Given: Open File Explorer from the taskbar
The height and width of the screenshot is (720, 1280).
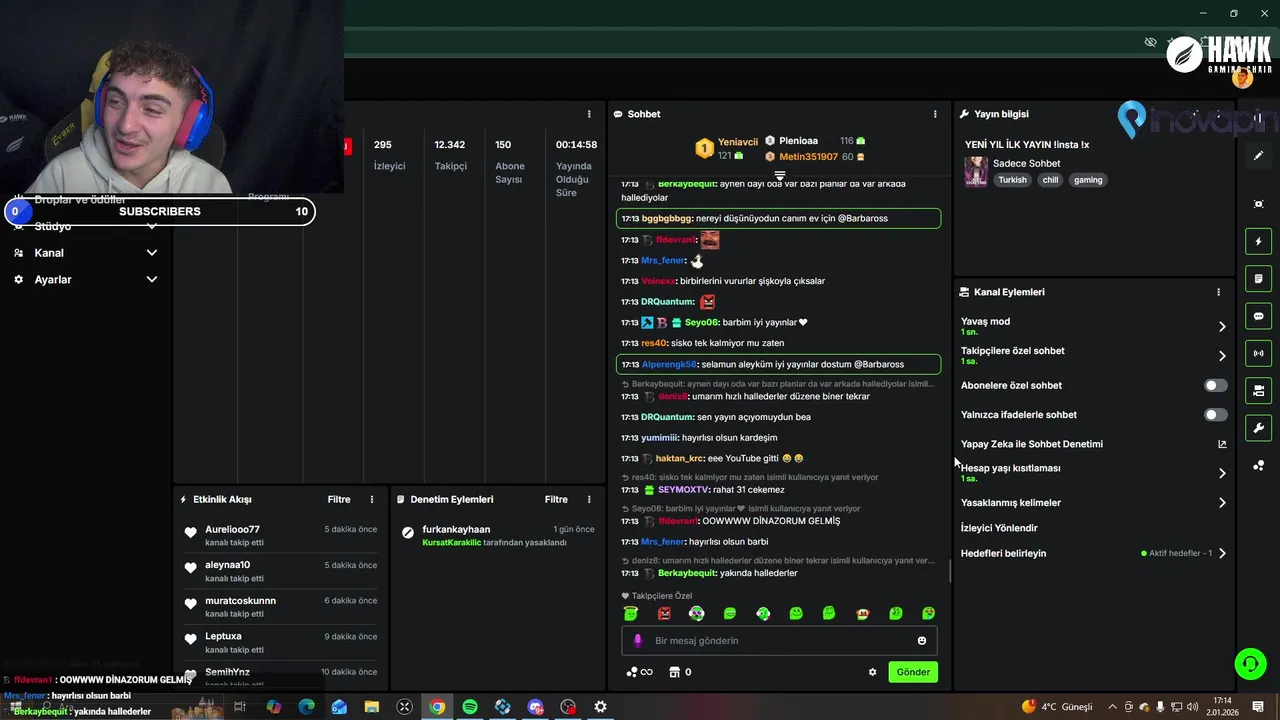Looking at the screenshot, I should pyautogui.click(x=372, y=707).
